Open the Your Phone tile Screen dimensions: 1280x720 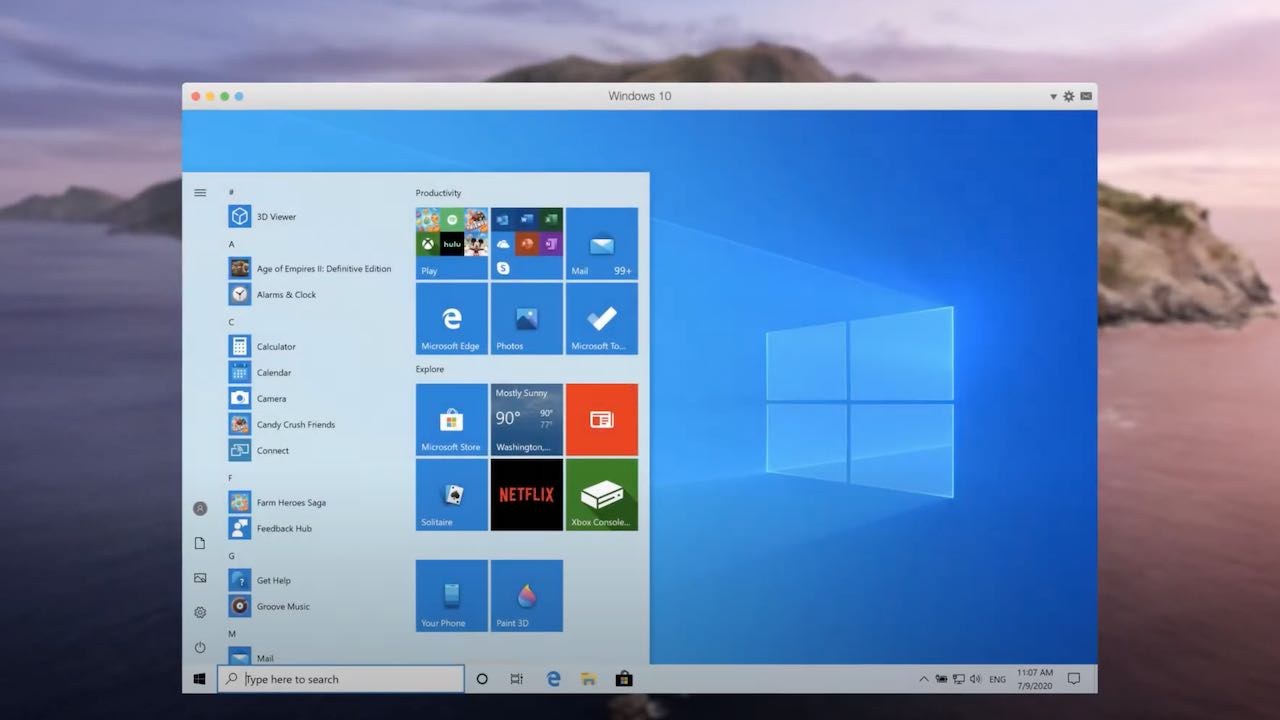(452, 596)
